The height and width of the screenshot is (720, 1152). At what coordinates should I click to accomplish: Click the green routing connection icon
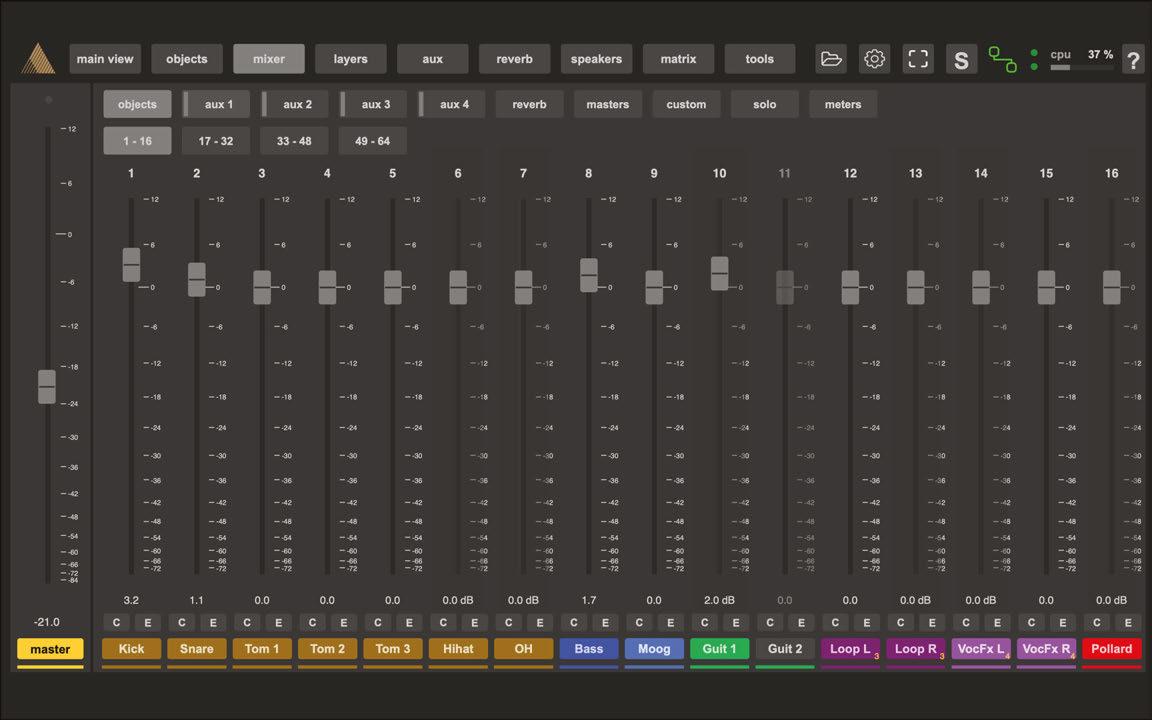tap(1002, 59)
